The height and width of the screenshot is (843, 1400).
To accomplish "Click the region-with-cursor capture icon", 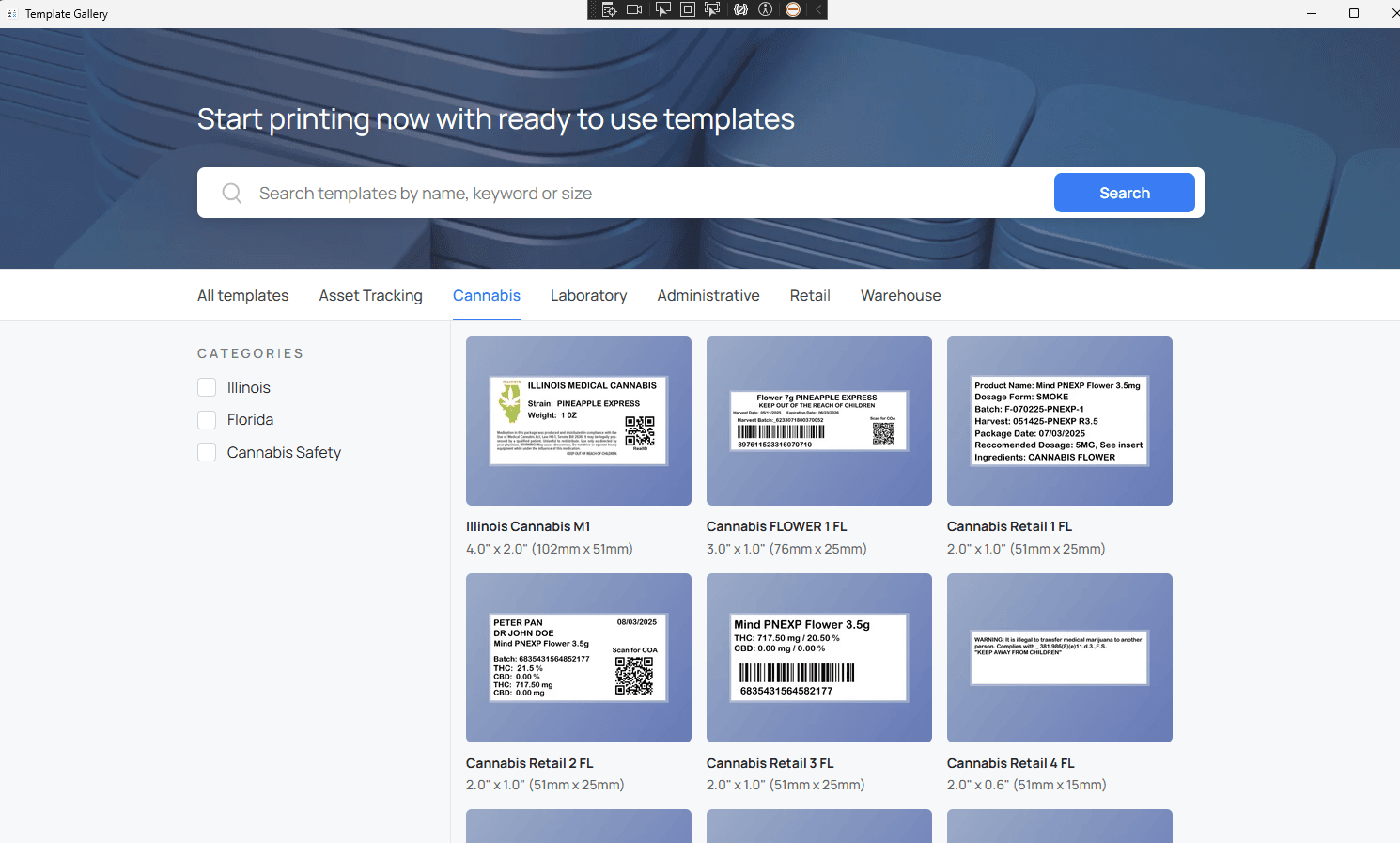I will pos(712,9).
